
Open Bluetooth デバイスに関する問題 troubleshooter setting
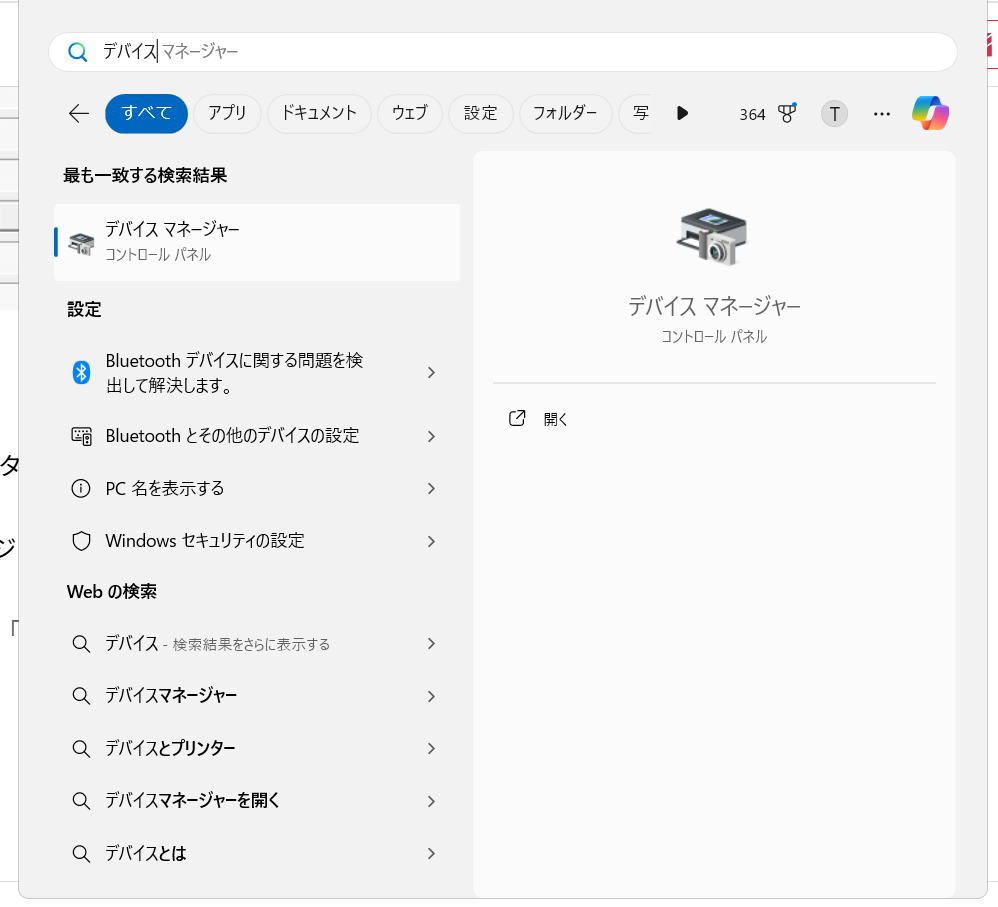click(x=257, y=372)
